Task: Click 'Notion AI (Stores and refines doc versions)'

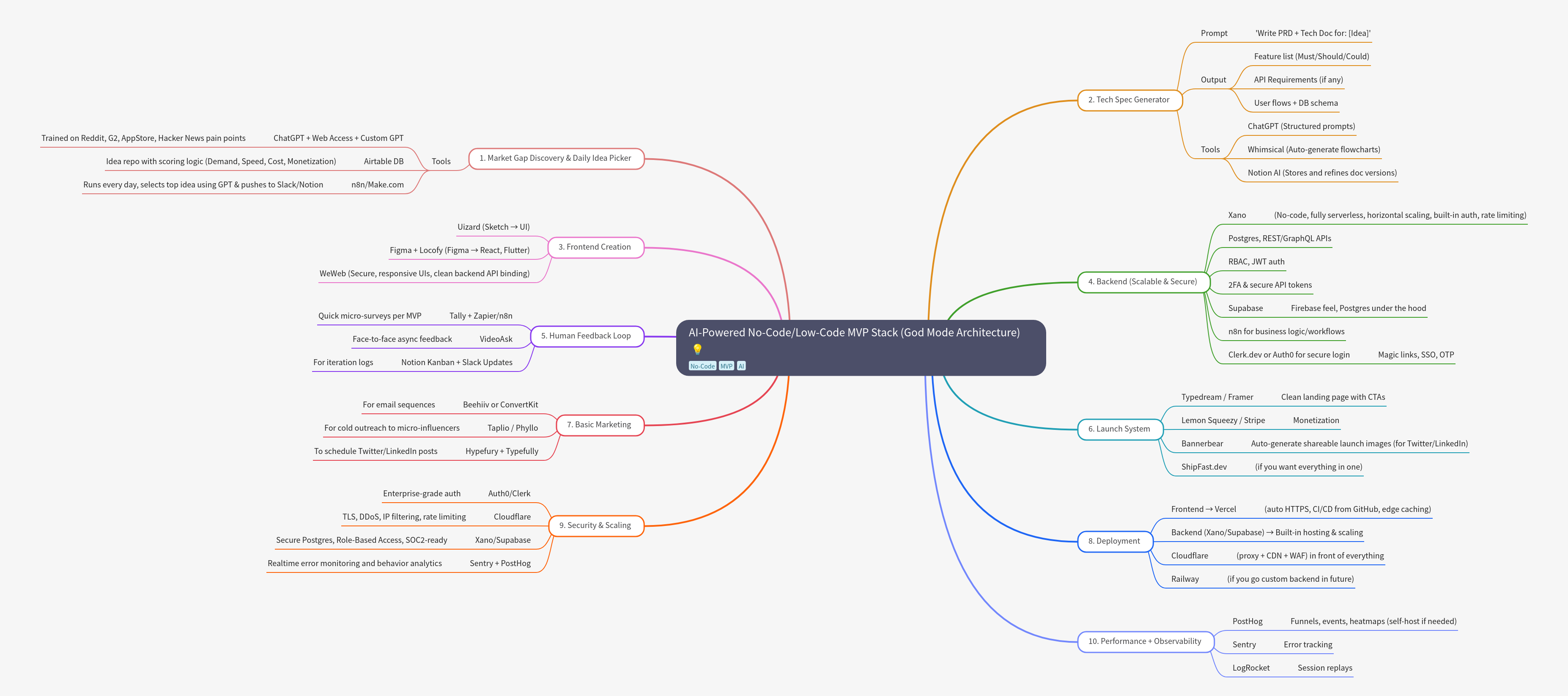Action: tap(1322, 173)
